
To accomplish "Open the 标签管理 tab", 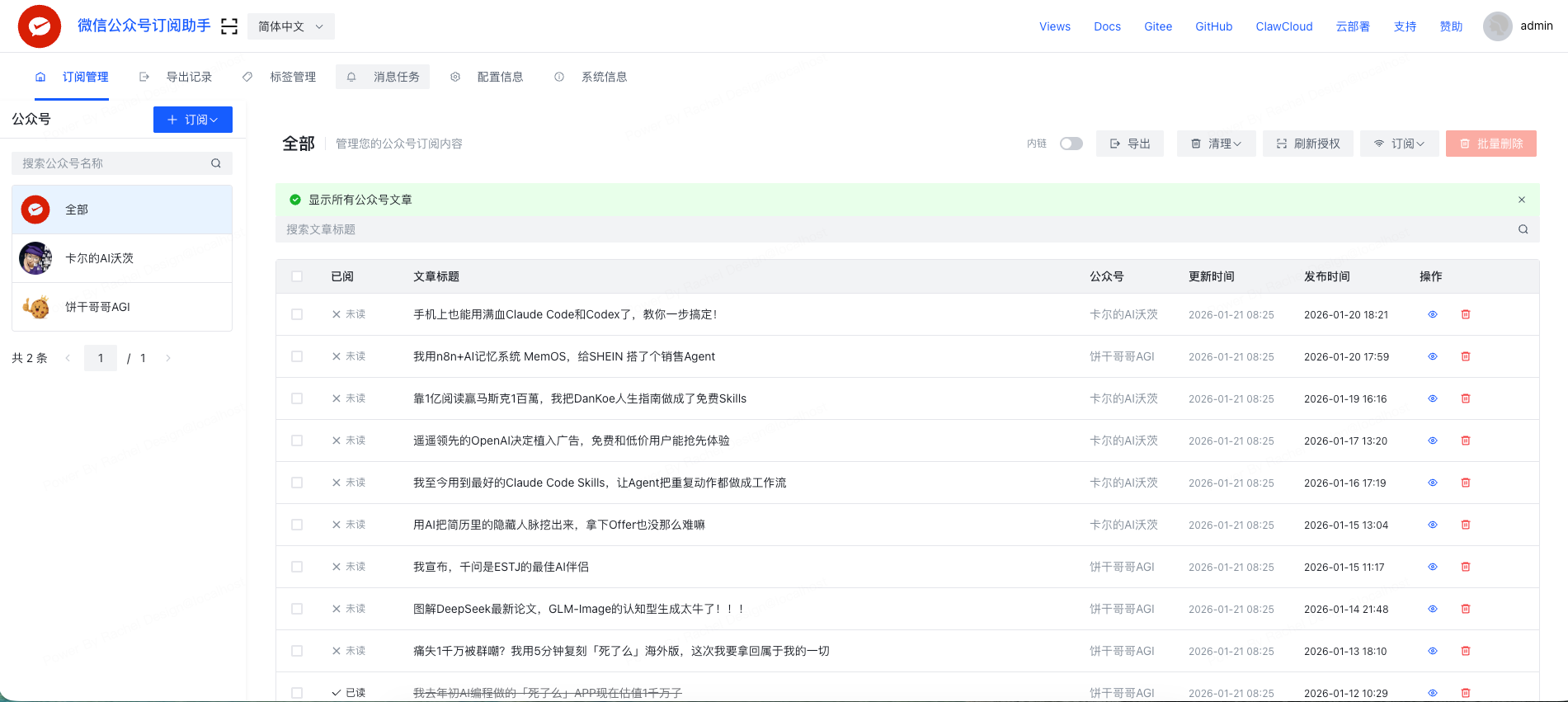I will point(280,77).
